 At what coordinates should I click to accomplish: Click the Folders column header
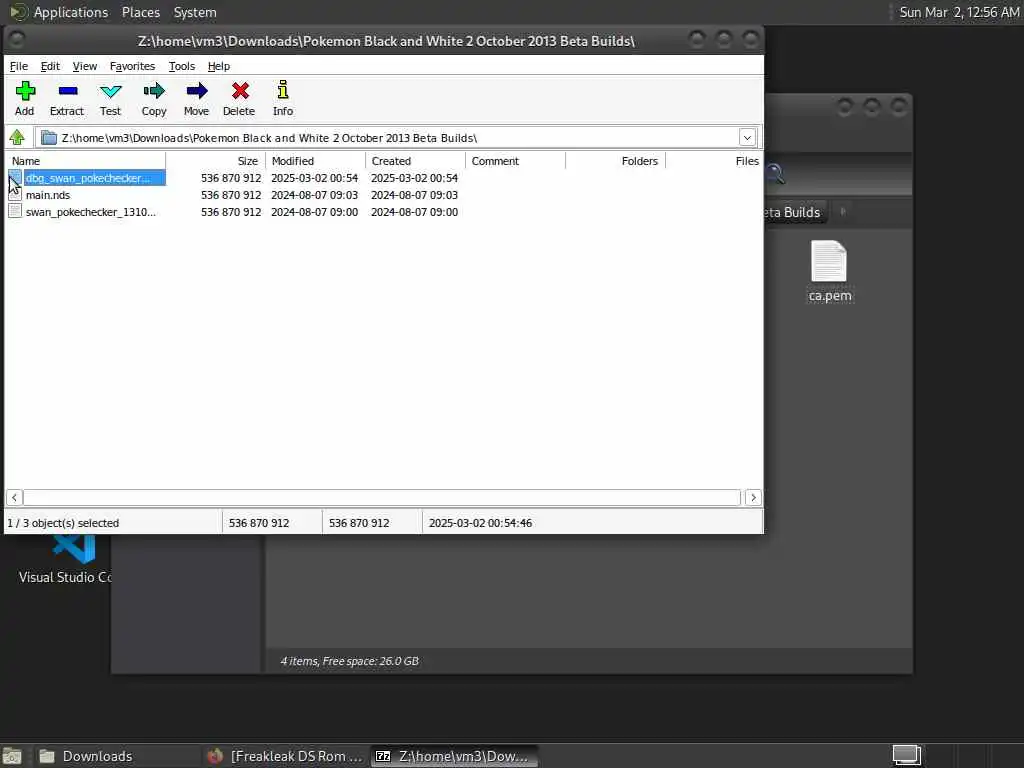pyautogui.click(x=615, y=161)
